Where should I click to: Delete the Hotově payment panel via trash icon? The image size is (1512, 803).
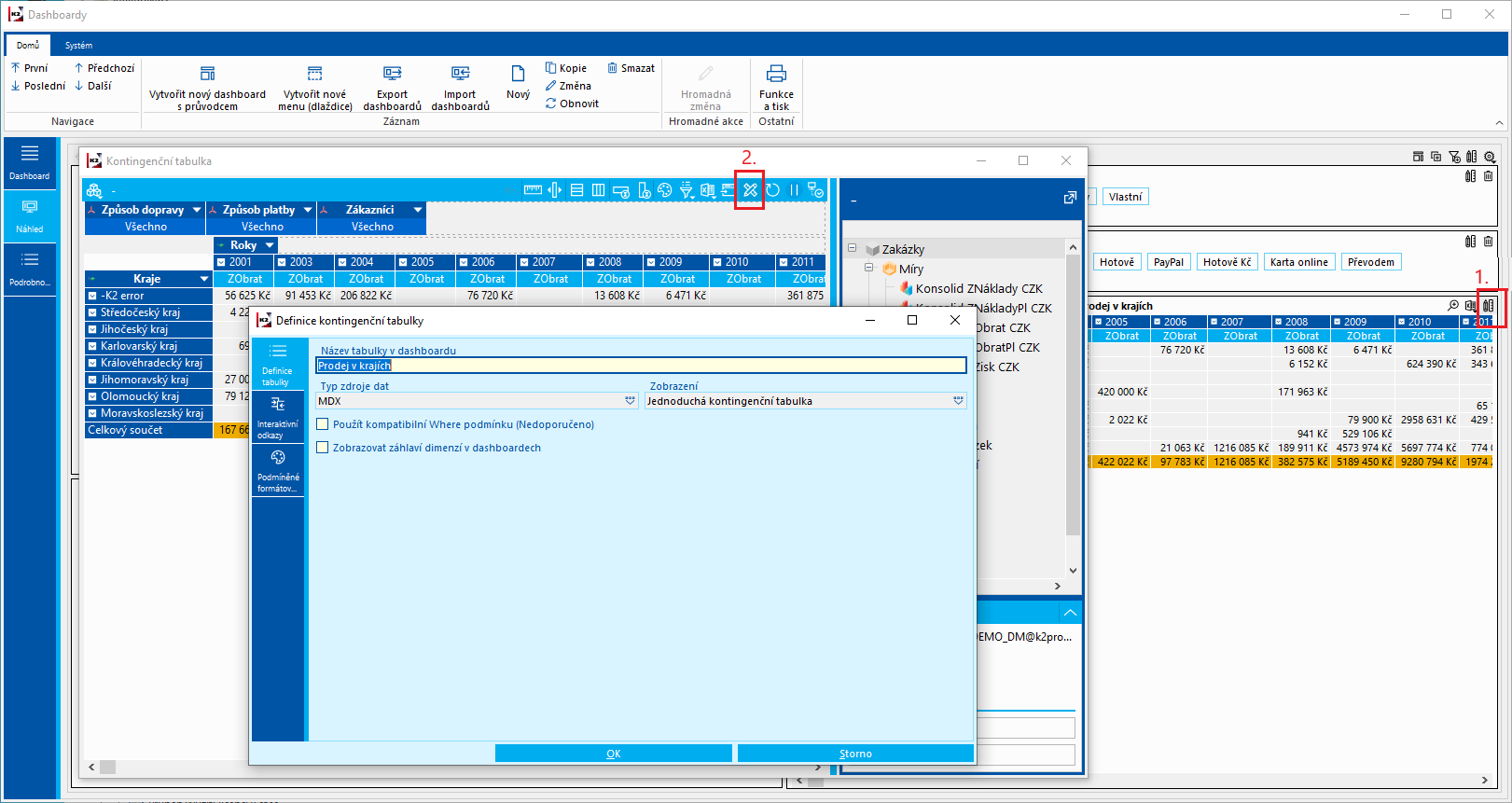(1489, 242)
